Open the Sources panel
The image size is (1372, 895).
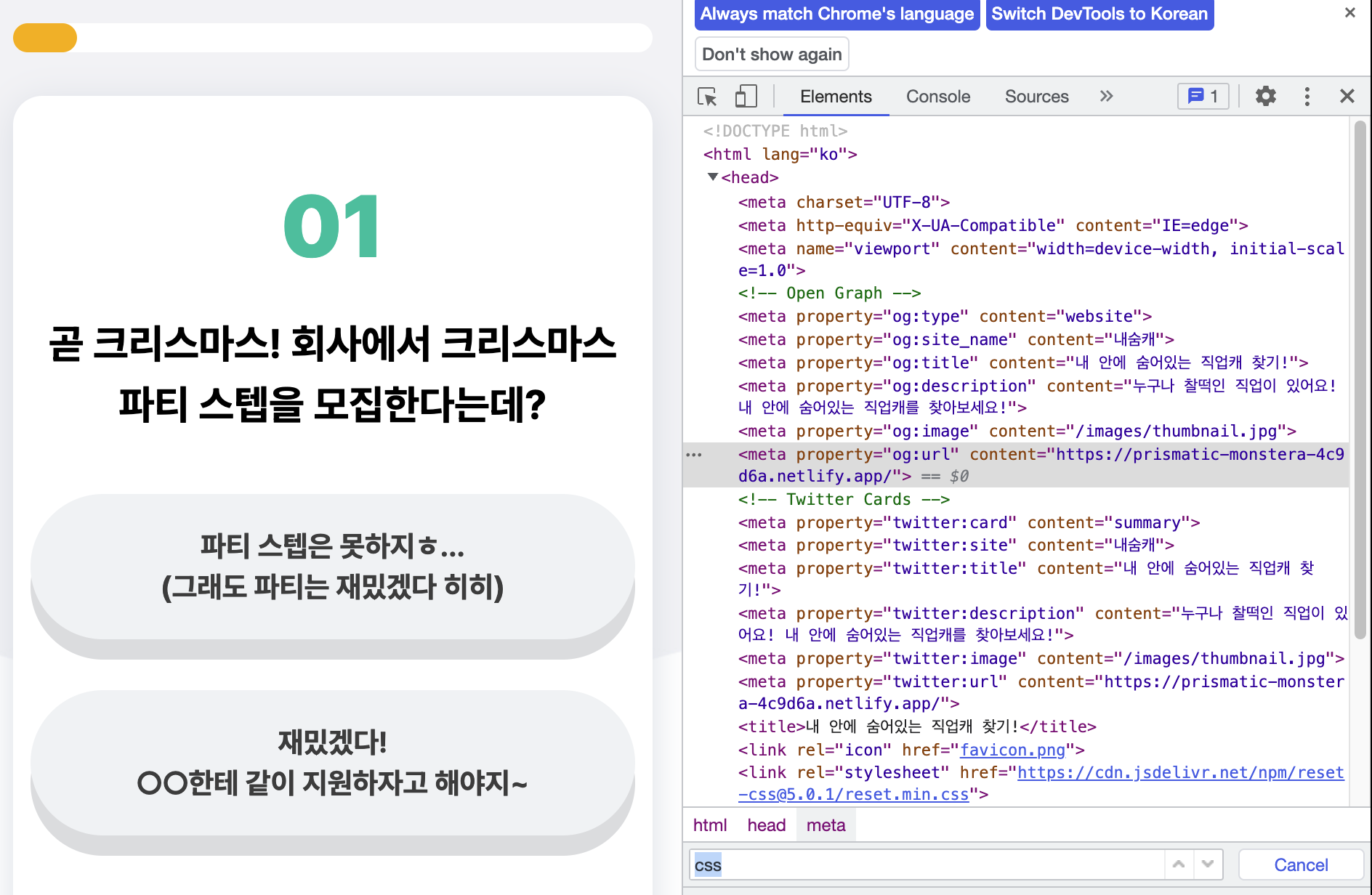tap(1036, 96)
